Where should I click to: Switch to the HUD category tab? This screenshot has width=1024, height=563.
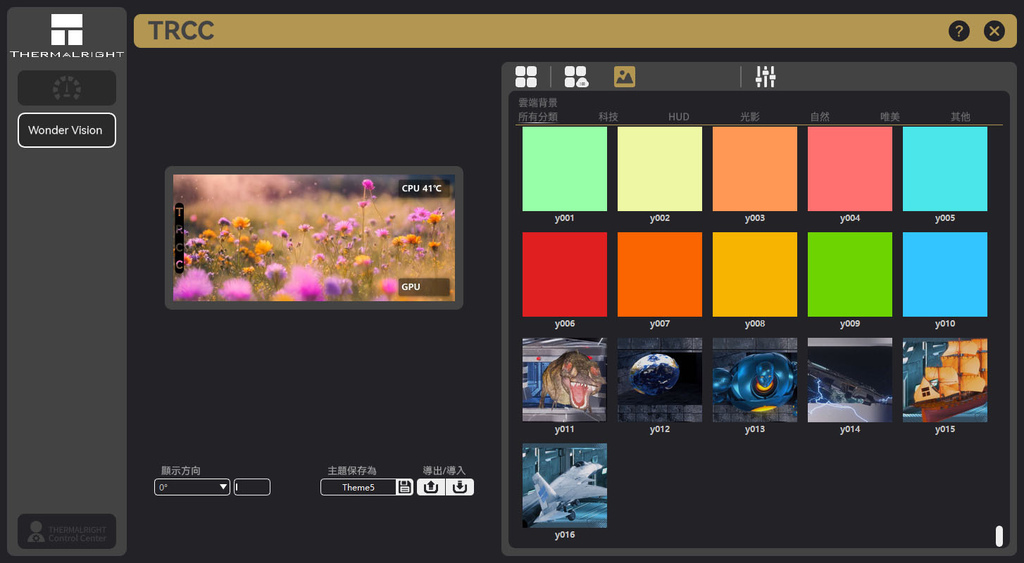click(x=679, y=117)
